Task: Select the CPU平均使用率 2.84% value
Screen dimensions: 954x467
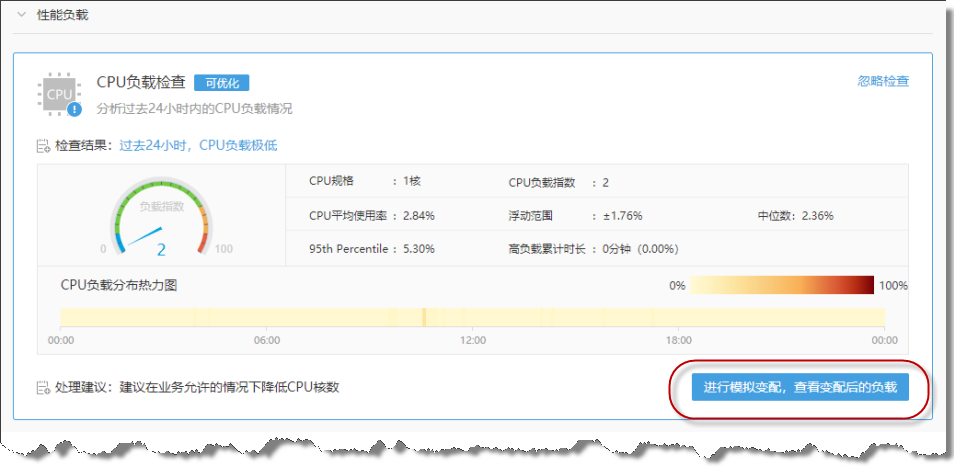Action: (x=418, y=216)
